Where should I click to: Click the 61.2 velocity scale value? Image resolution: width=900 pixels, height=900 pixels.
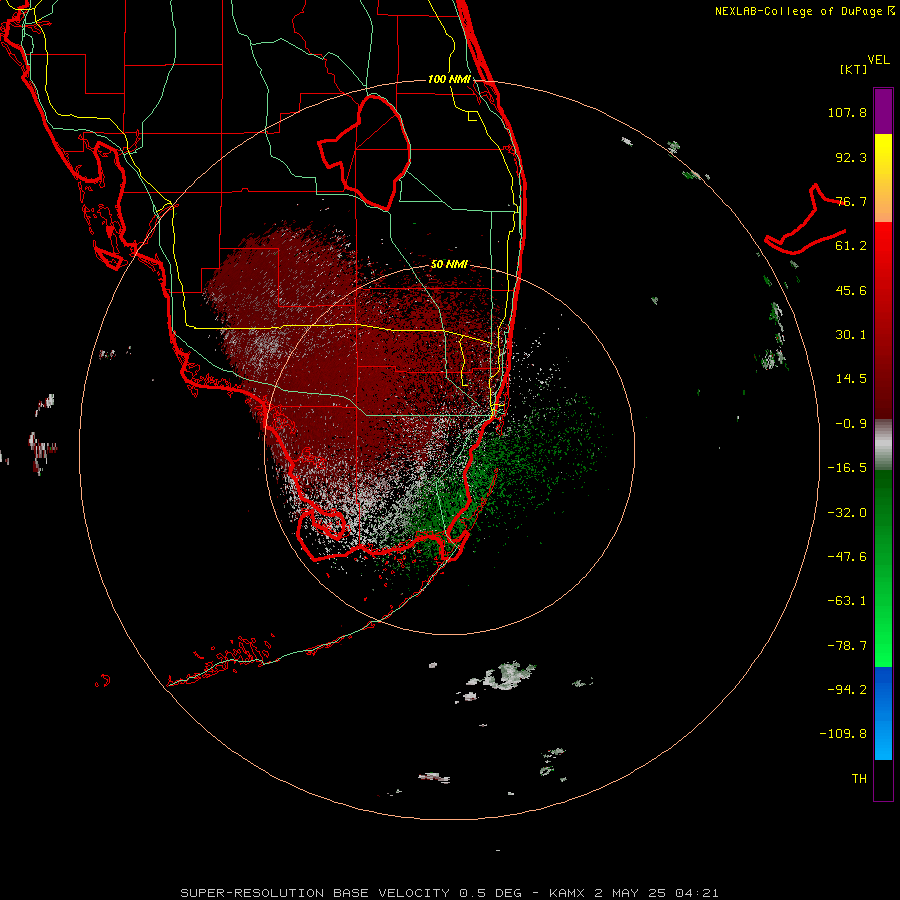click(851, 246)
